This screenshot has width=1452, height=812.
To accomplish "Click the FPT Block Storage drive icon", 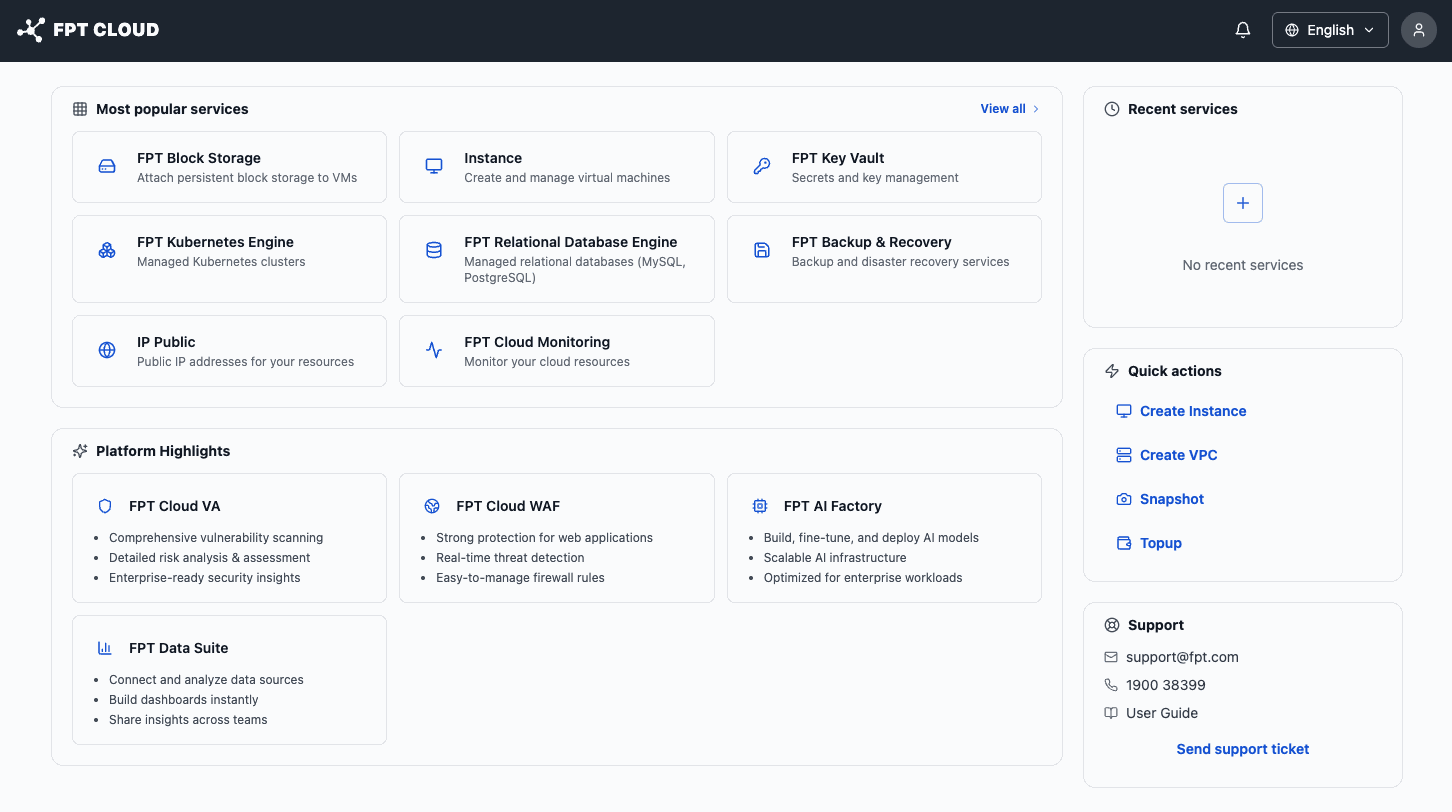I will click(x=107, y=166).
